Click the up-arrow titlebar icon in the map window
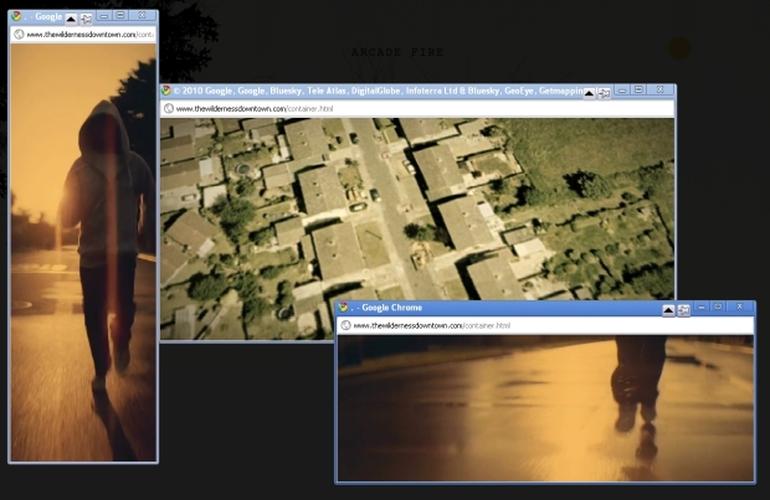 click(x=589, y=92)
